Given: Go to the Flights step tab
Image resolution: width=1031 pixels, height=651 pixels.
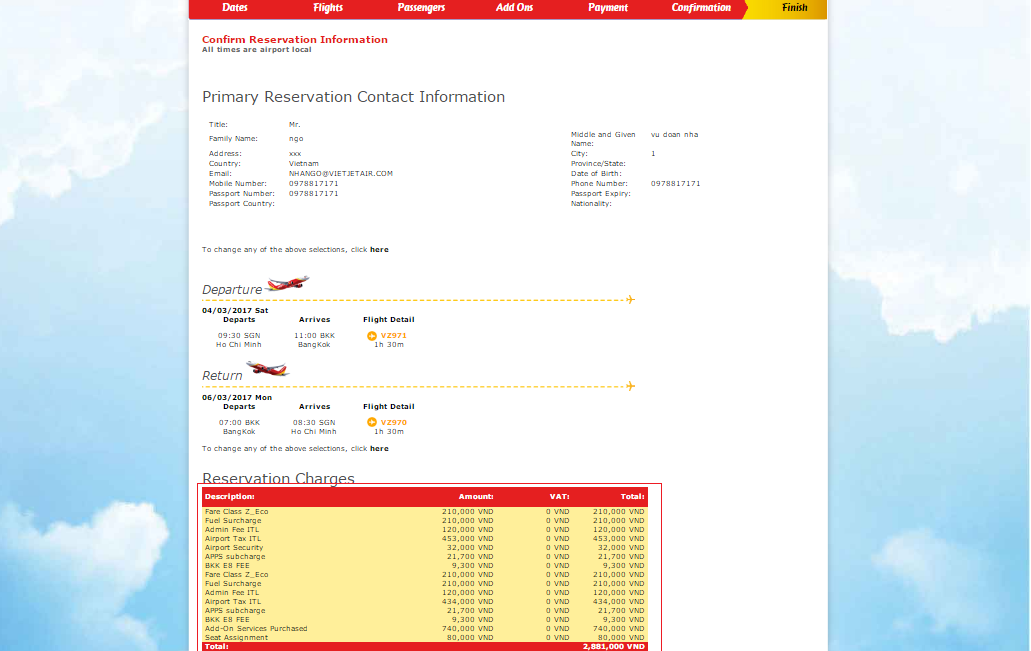Looking at the screenshot, I should 327,8.
